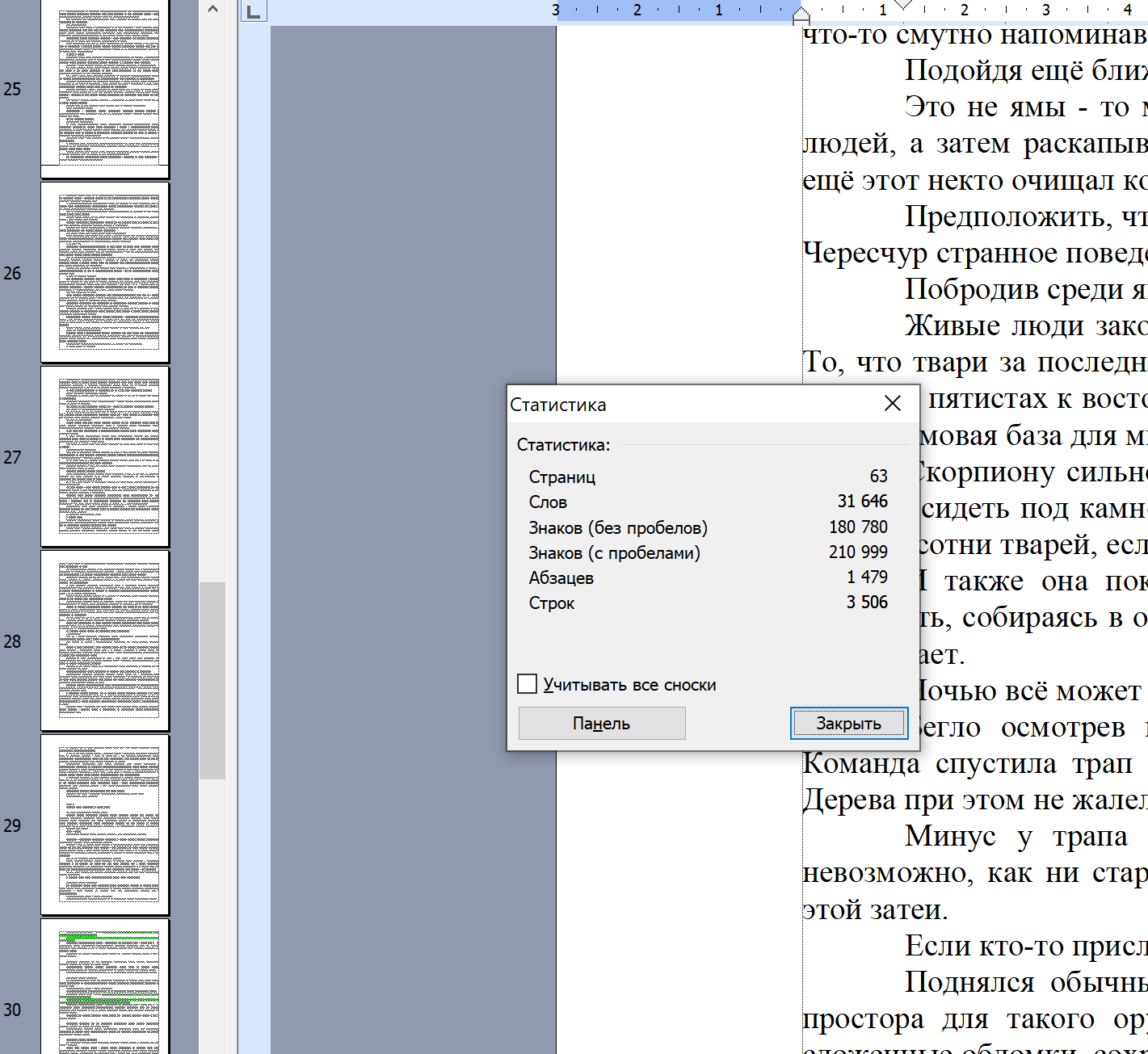This screenshot has height=1054, width=1148.
Task: Click the Закрыть button
Action: point(848,723)
